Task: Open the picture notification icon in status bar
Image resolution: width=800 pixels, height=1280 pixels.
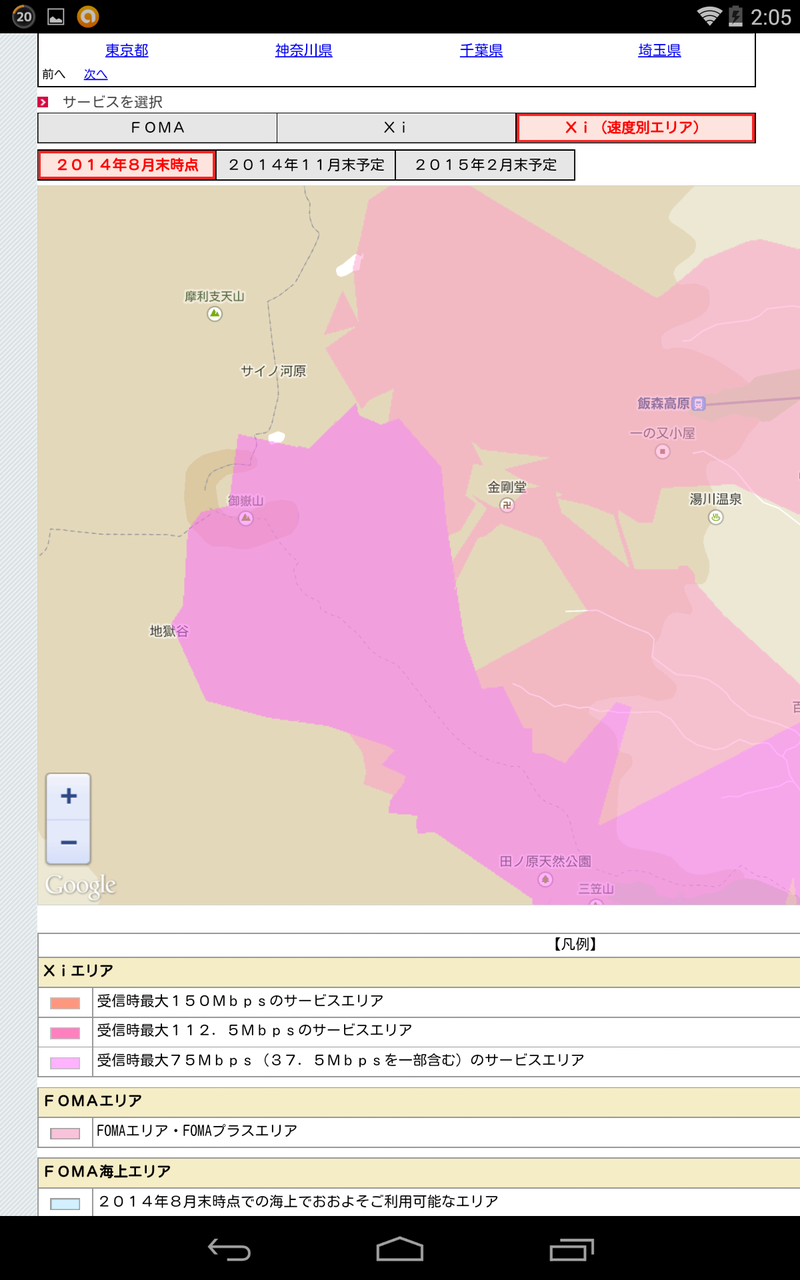Action: point(56,16)
